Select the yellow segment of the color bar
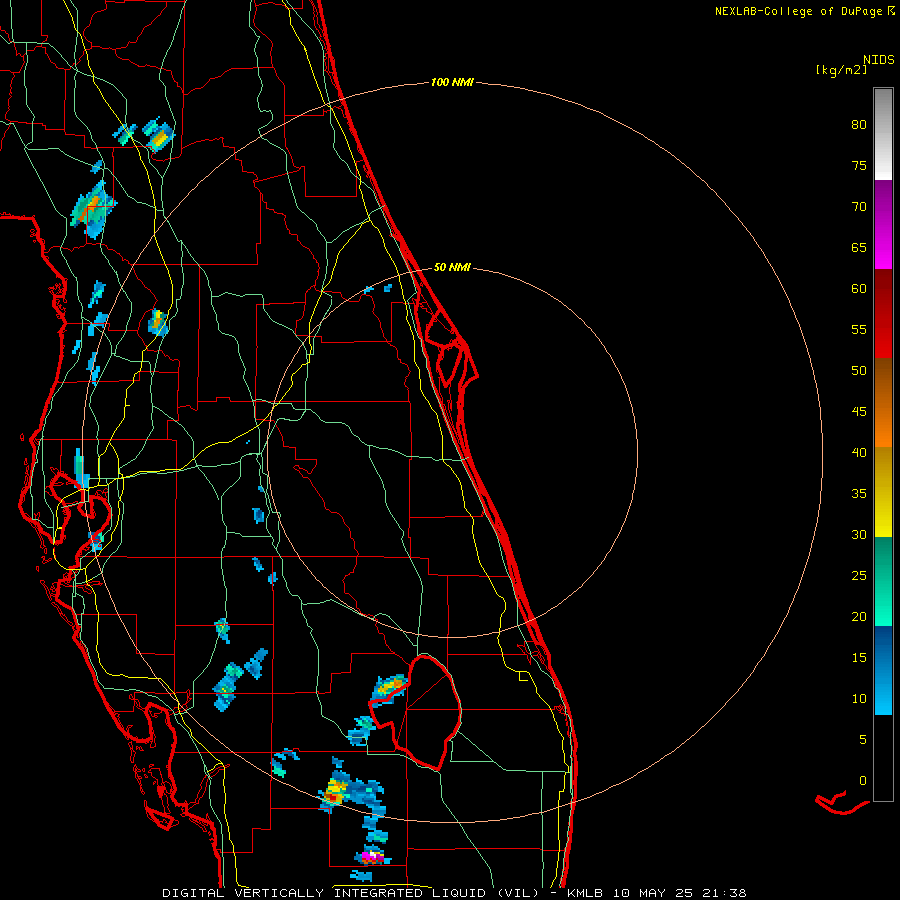 tap(883, 492)
